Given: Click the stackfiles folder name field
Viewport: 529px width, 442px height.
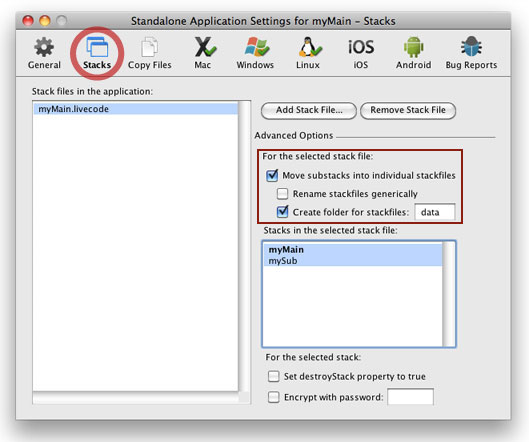Looking at the screenshot, I should (435, 212).
